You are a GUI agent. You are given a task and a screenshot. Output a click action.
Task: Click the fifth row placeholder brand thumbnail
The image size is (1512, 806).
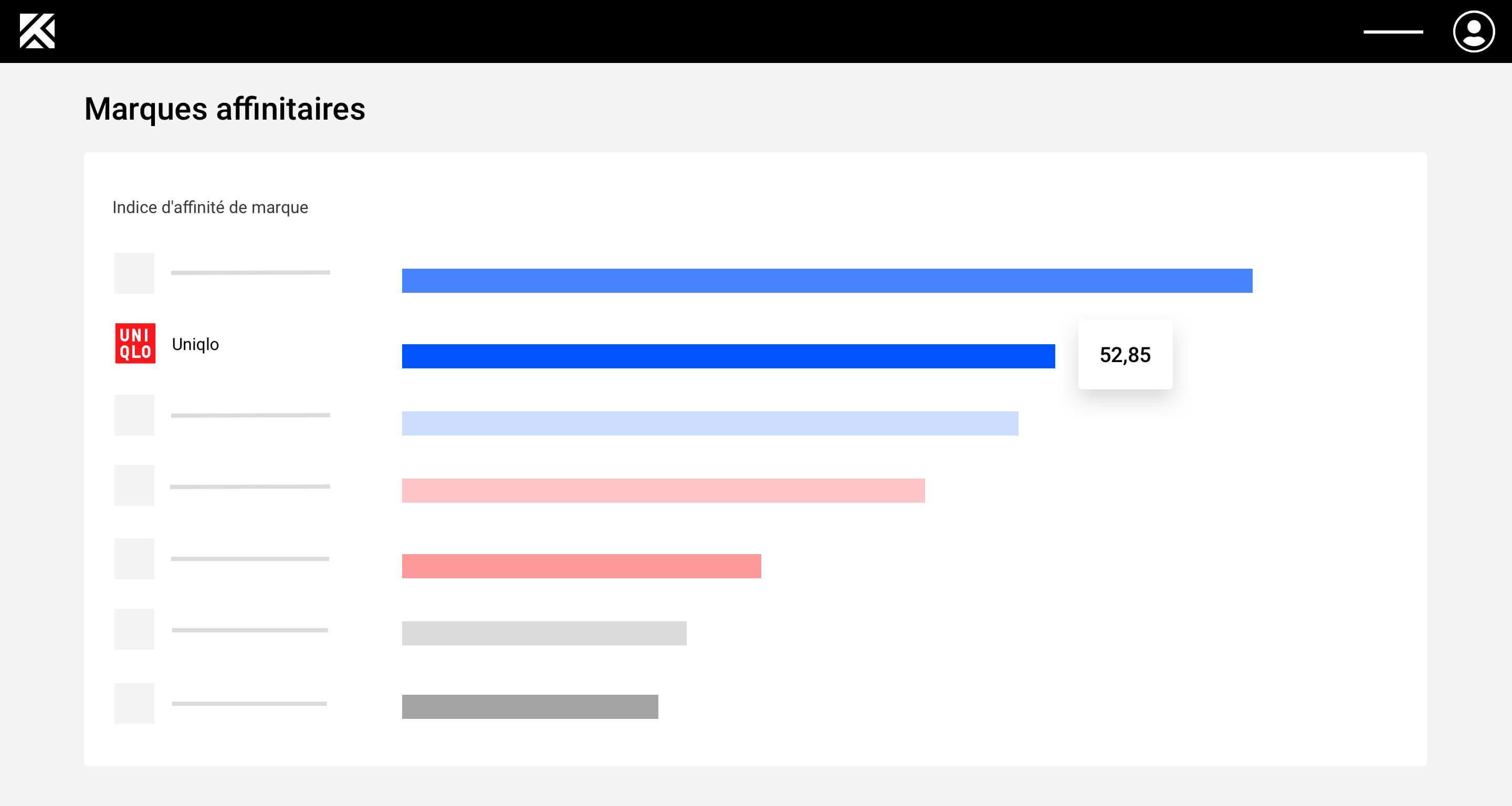[134, 559]
